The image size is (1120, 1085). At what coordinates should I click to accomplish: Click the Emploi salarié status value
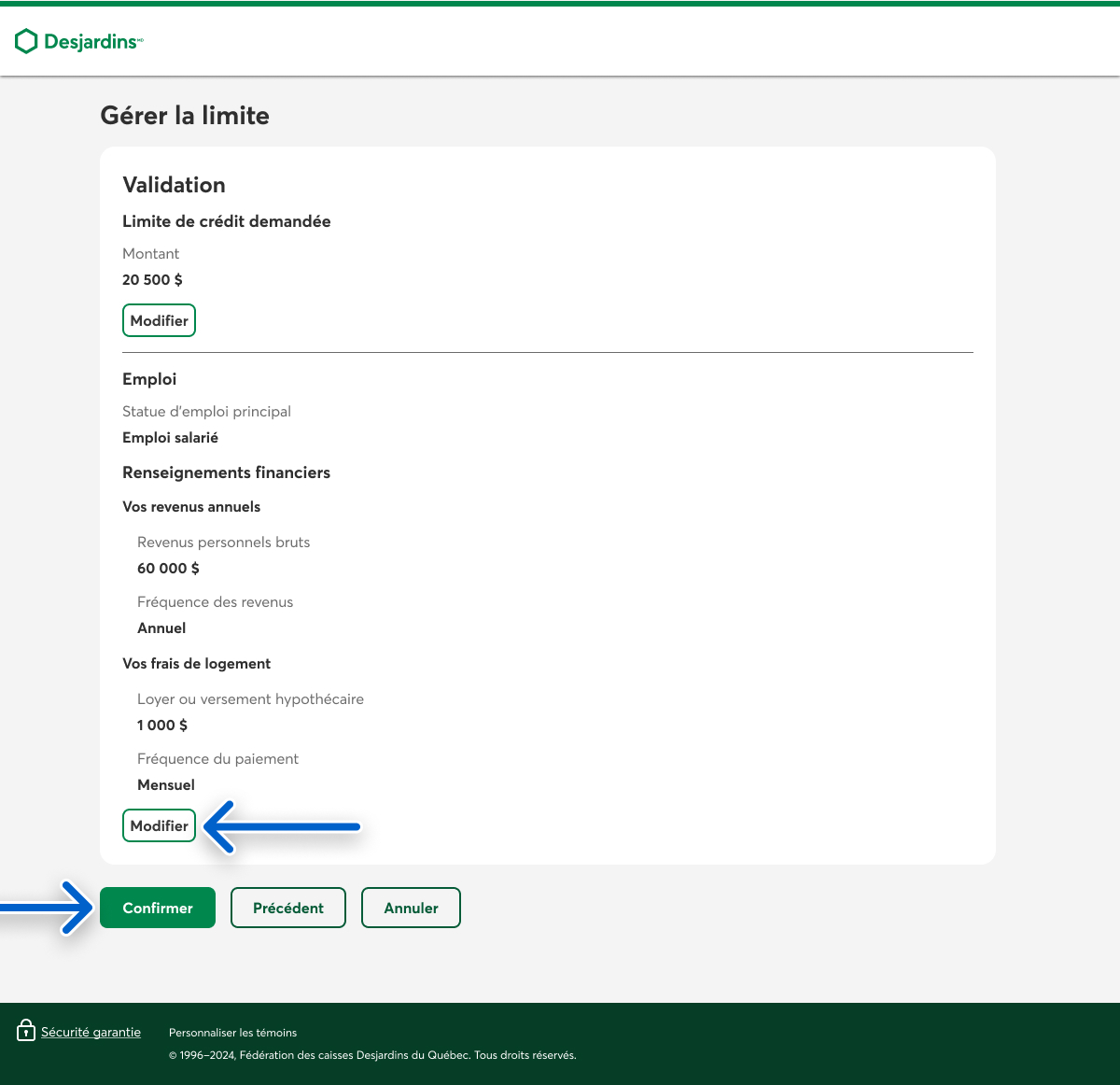[x=170, y=438]
